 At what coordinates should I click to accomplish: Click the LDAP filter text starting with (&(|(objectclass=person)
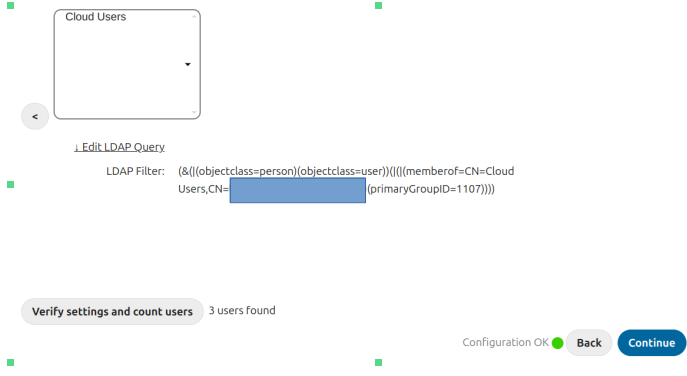pos(346,180)
